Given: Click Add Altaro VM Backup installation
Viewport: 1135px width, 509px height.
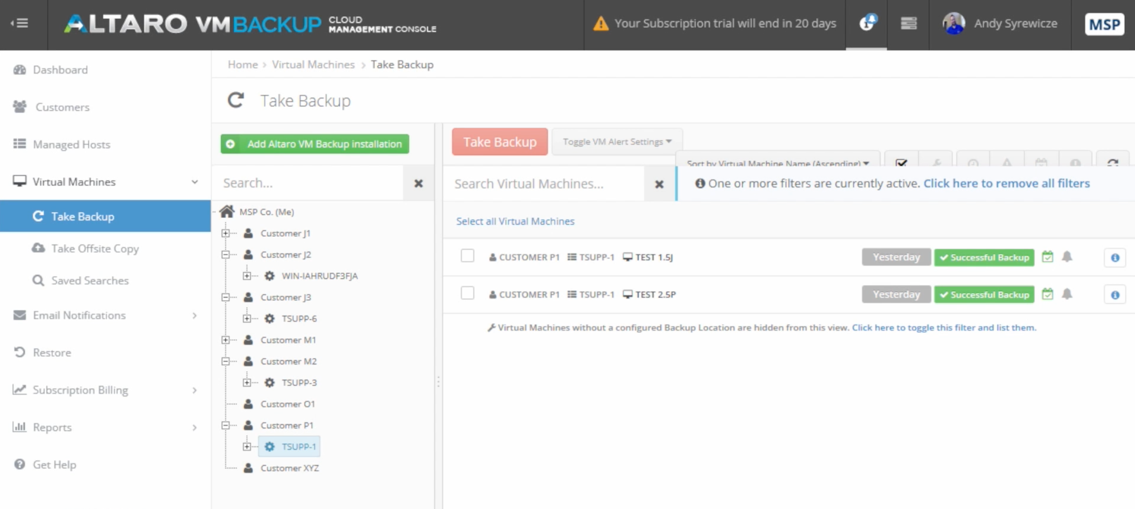Looking at the screenshot, I should [x=315, y=144].
